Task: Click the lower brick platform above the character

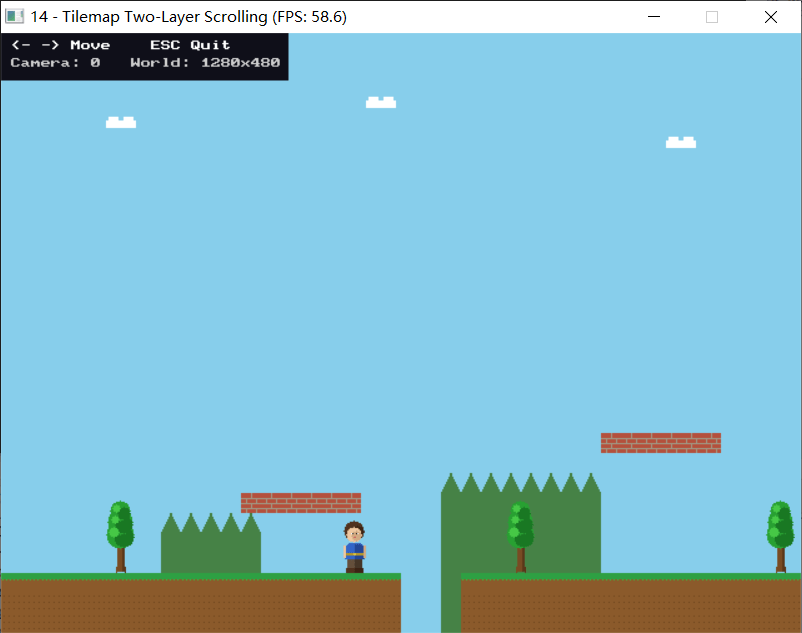Action: [x=301, y=503]
